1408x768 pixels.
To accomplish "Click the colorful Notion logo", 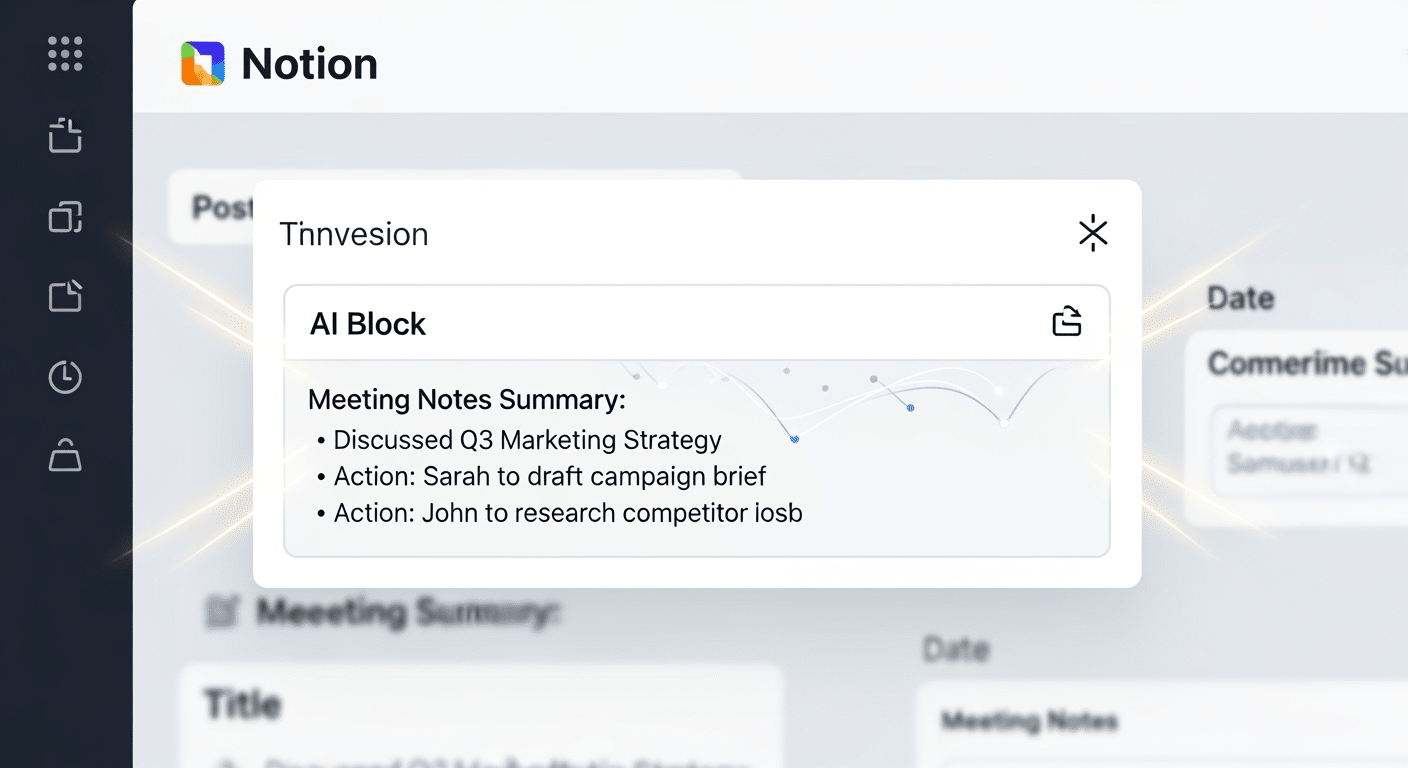I will click(x=203, y=64).
